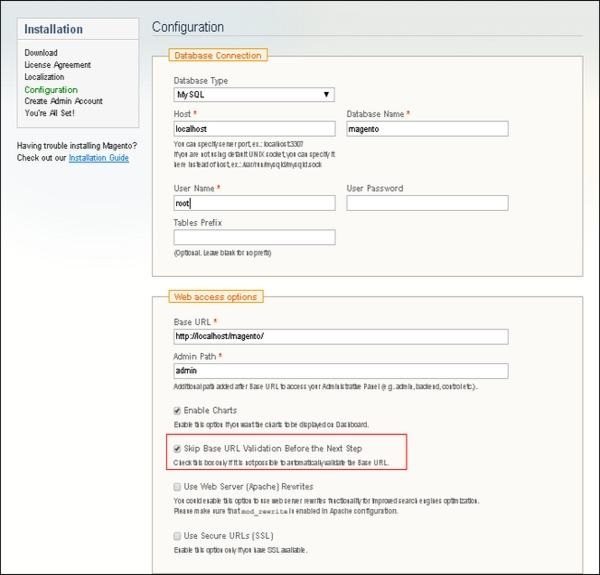Click the Database Connection section legend

coord(217,55)
